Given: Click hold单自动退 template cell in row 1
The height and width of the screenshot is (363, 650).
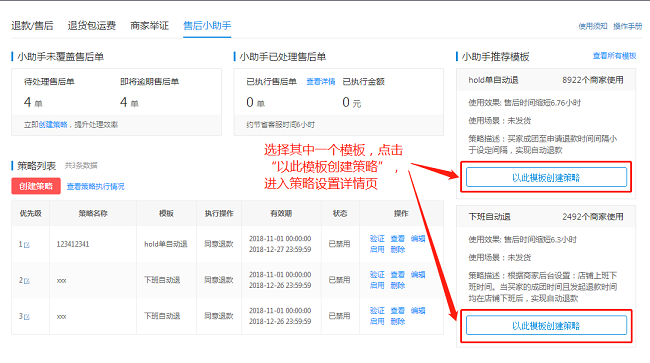Looking at the screenshot, I should click(x=166, y=244).
